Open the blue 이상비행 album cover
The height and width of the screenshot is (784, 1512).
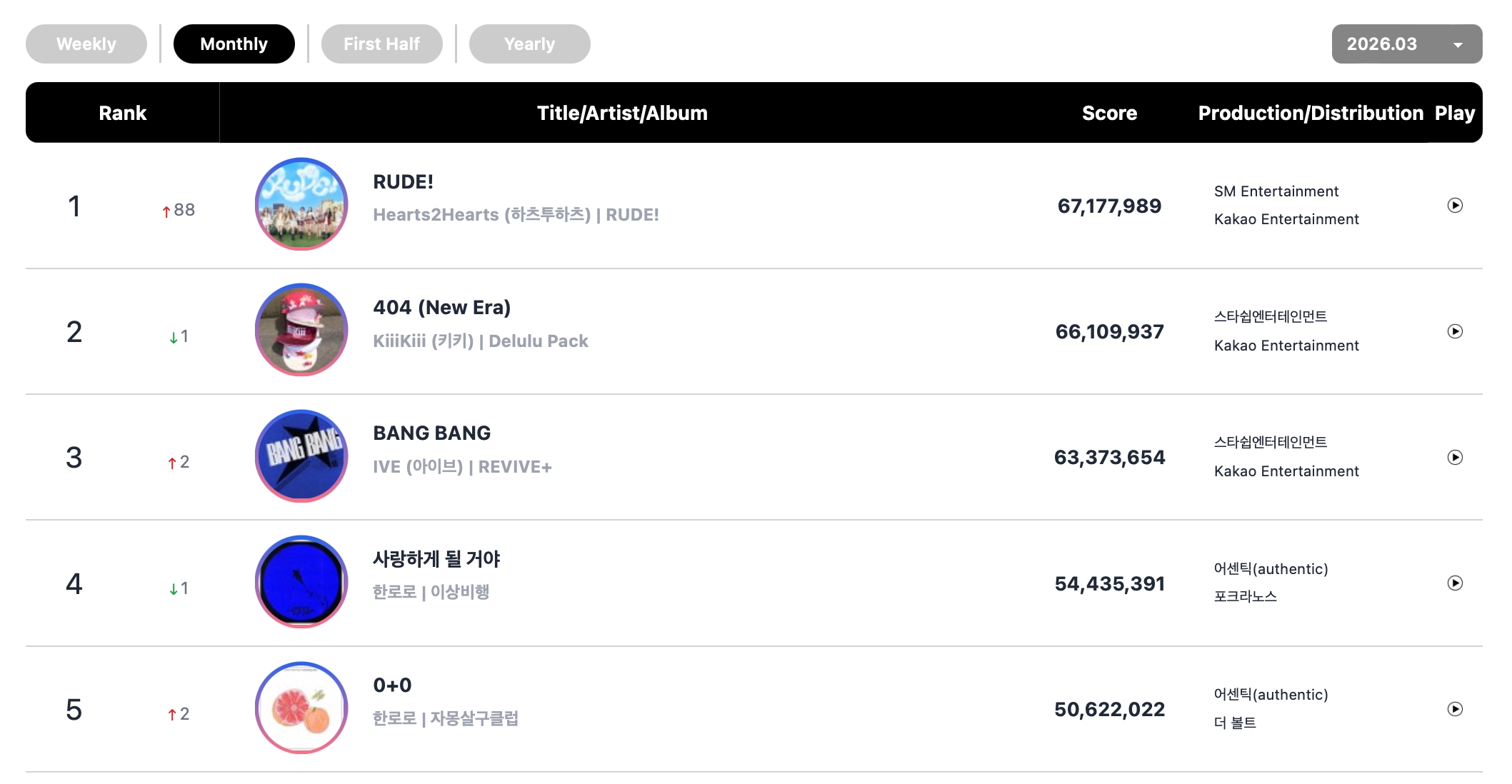(x=301, y=582)
